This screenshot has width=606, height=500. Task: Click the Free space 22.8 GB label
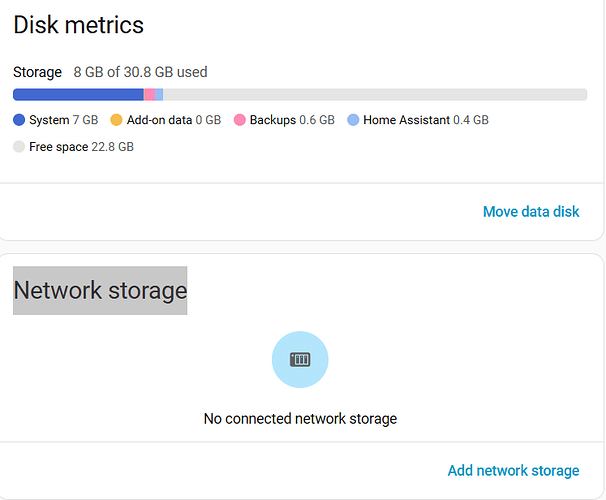tap(82, 147)
